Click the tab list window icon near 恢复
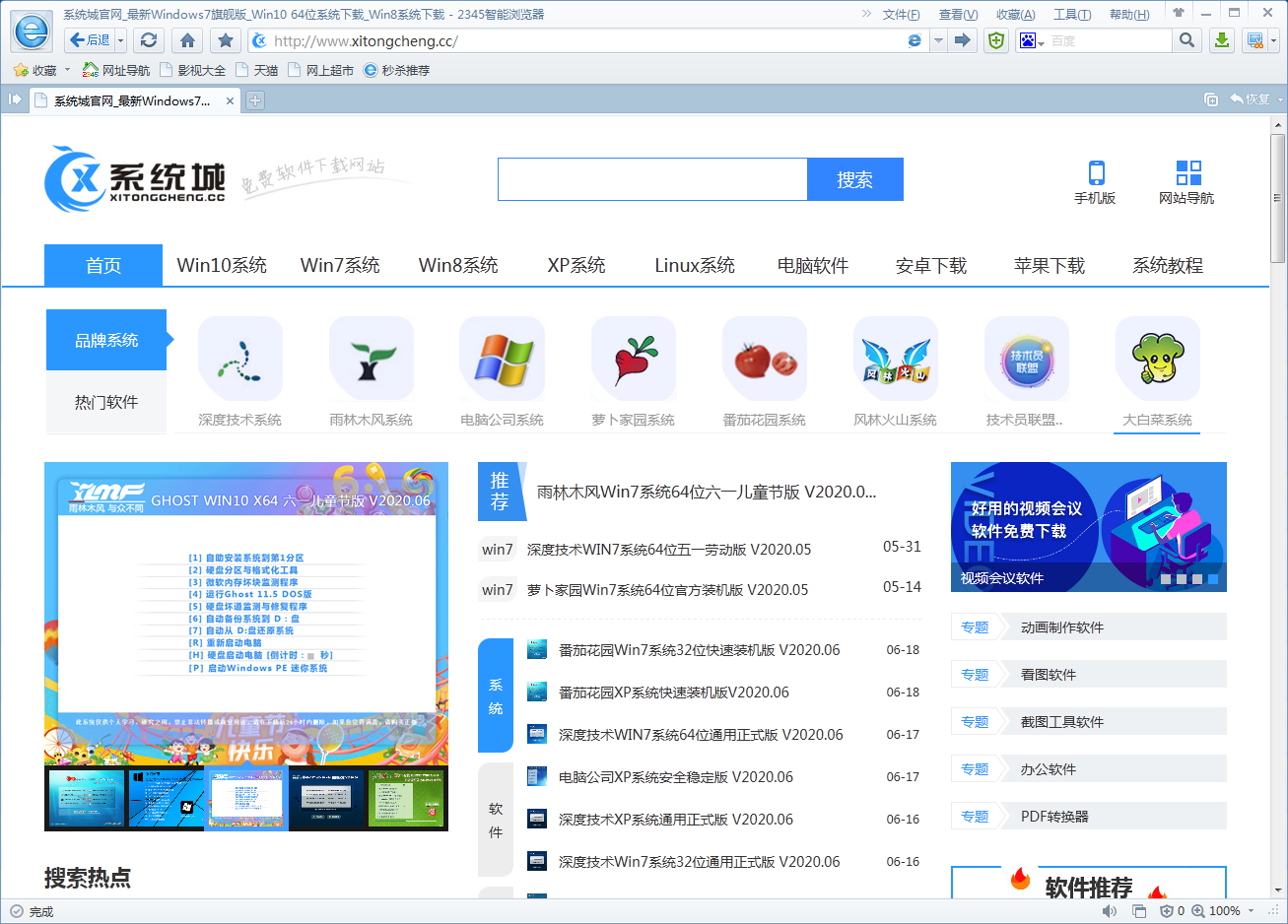 (x=1211, y=99)
